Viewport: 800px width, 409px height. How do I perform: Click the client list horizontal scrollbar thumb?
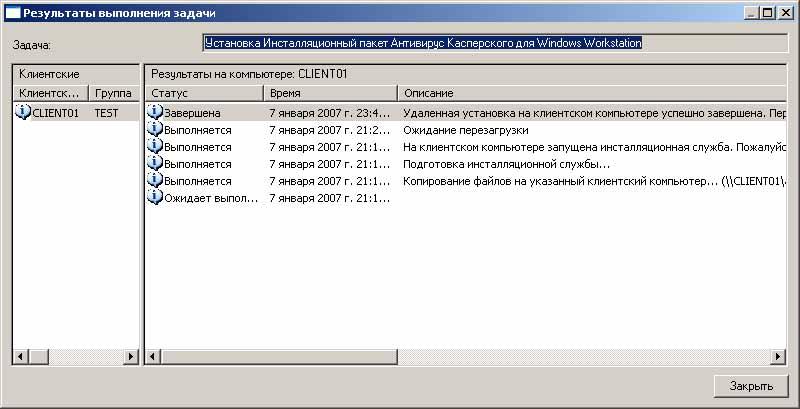coord(38,356)
